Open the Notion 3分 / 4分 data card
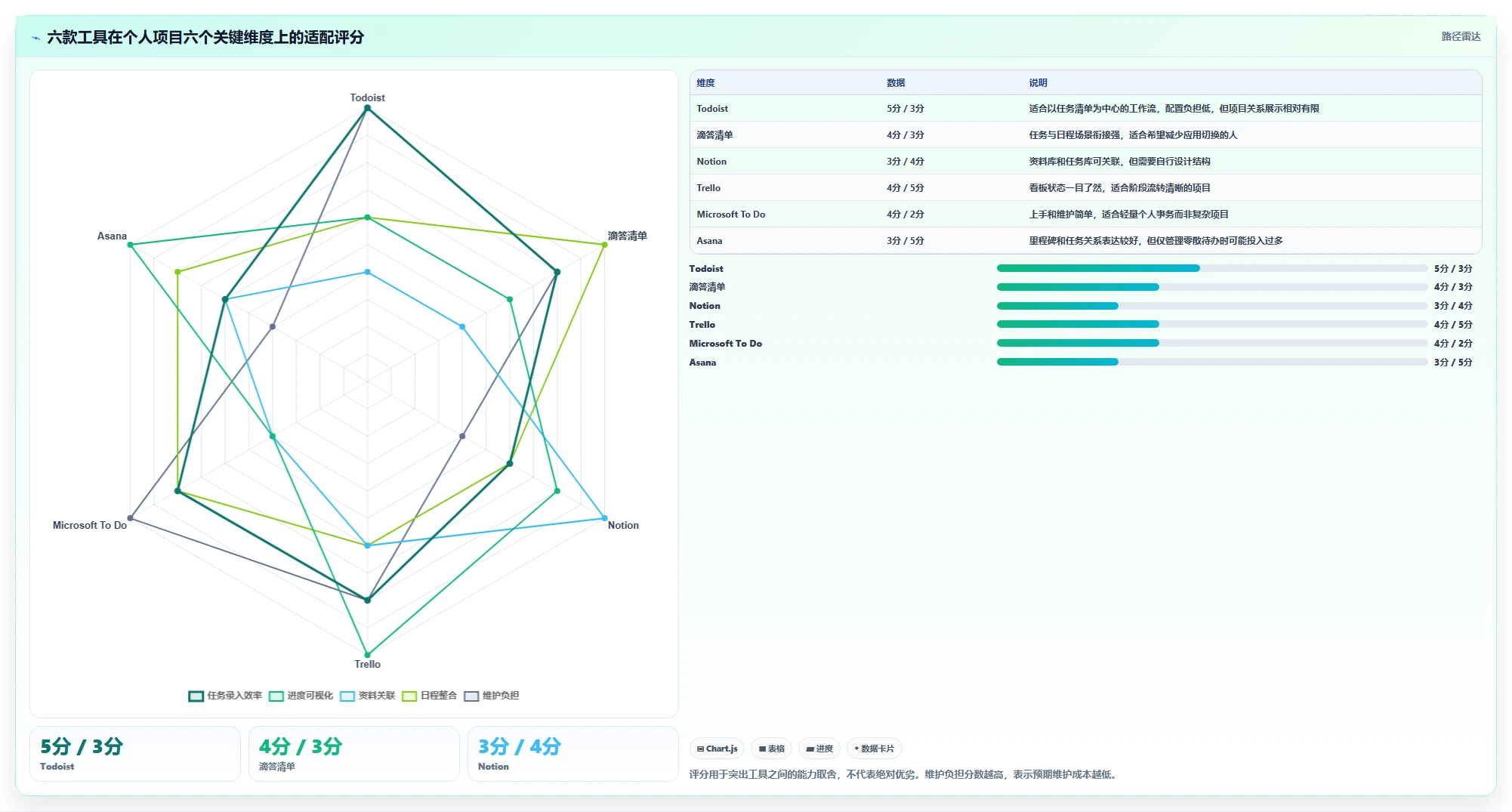The width and height of the screenshot is (1512, 812). pyautogui.click(x=573, y=754)
